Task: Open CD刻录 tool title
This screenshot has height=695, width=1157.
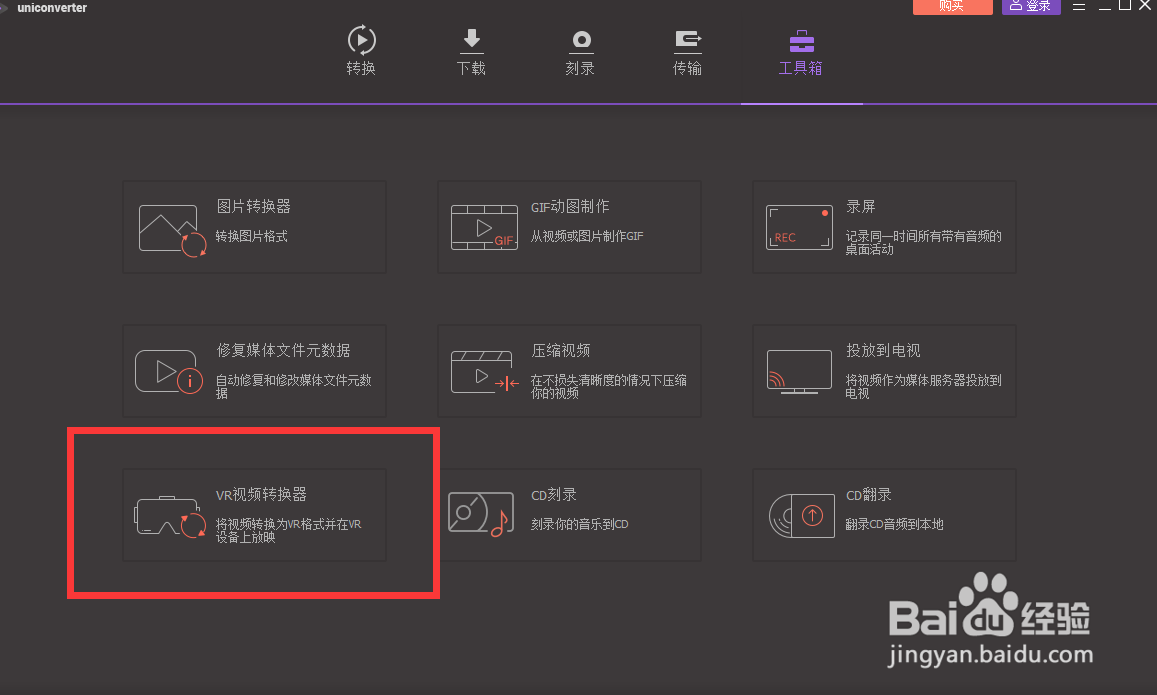Action: click(554, 494)
